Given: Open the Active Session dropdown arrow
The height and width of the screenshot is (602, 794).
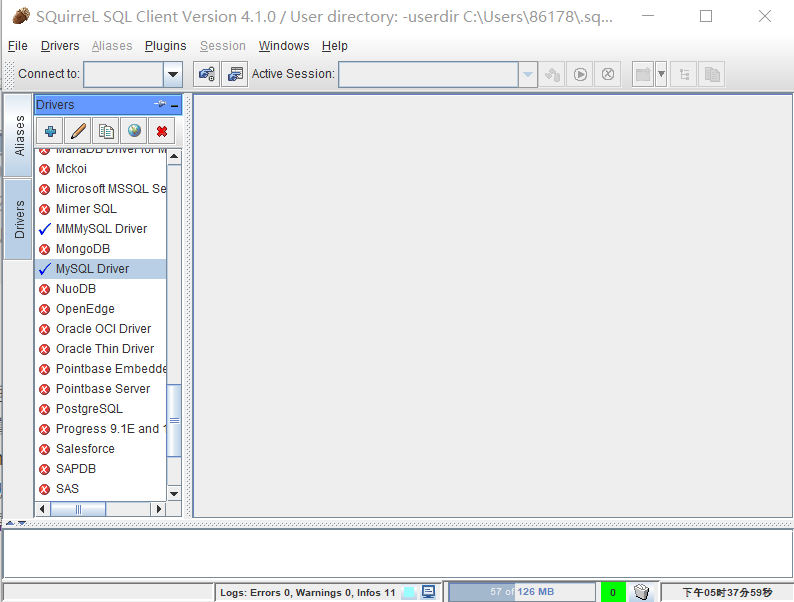Looking at the screenshot, I should pyautogui.click(x=528, y=74).
